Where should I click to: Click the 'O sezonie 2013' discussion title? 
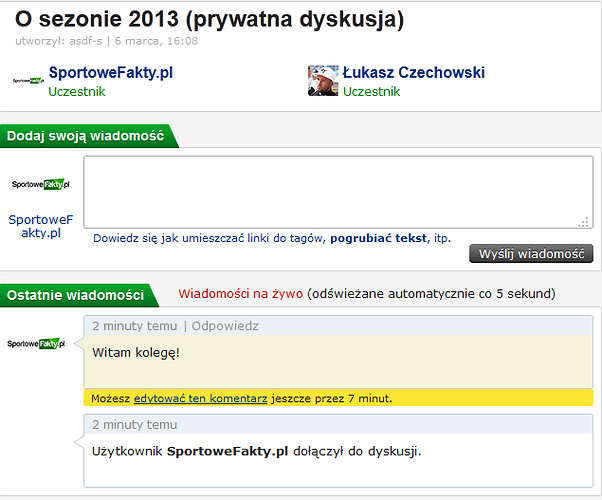(x=209, y=19)
